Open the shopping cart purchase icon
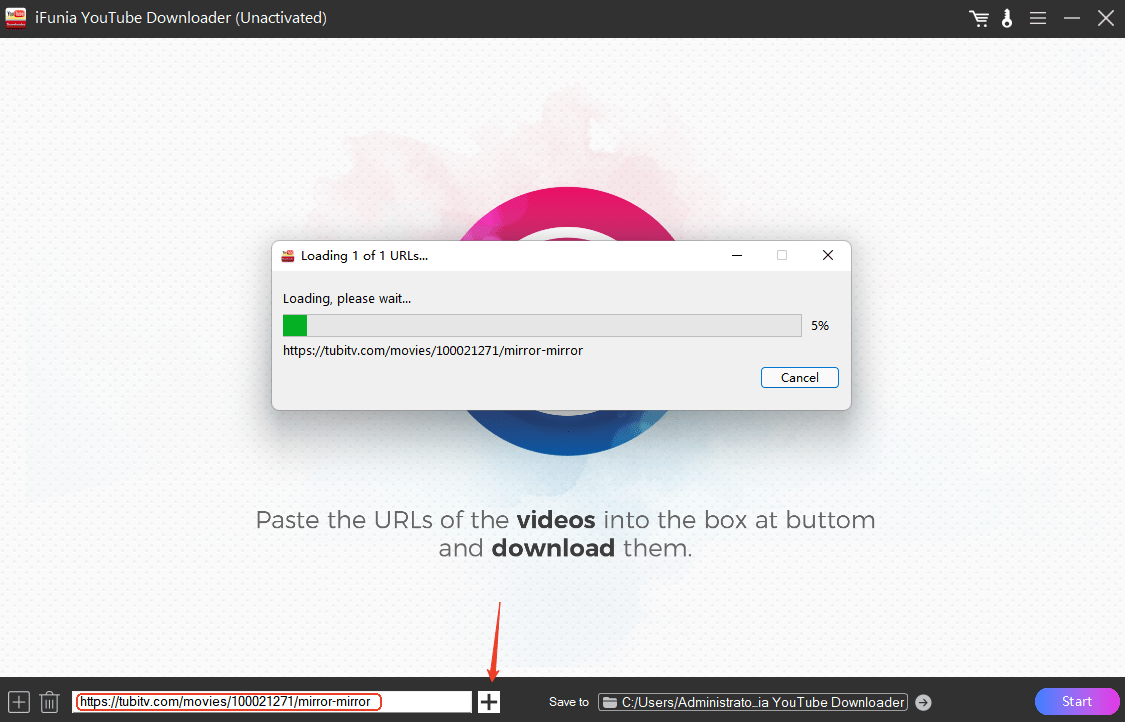Viewport: 1125px width, 722px height. tap(979, 19)
